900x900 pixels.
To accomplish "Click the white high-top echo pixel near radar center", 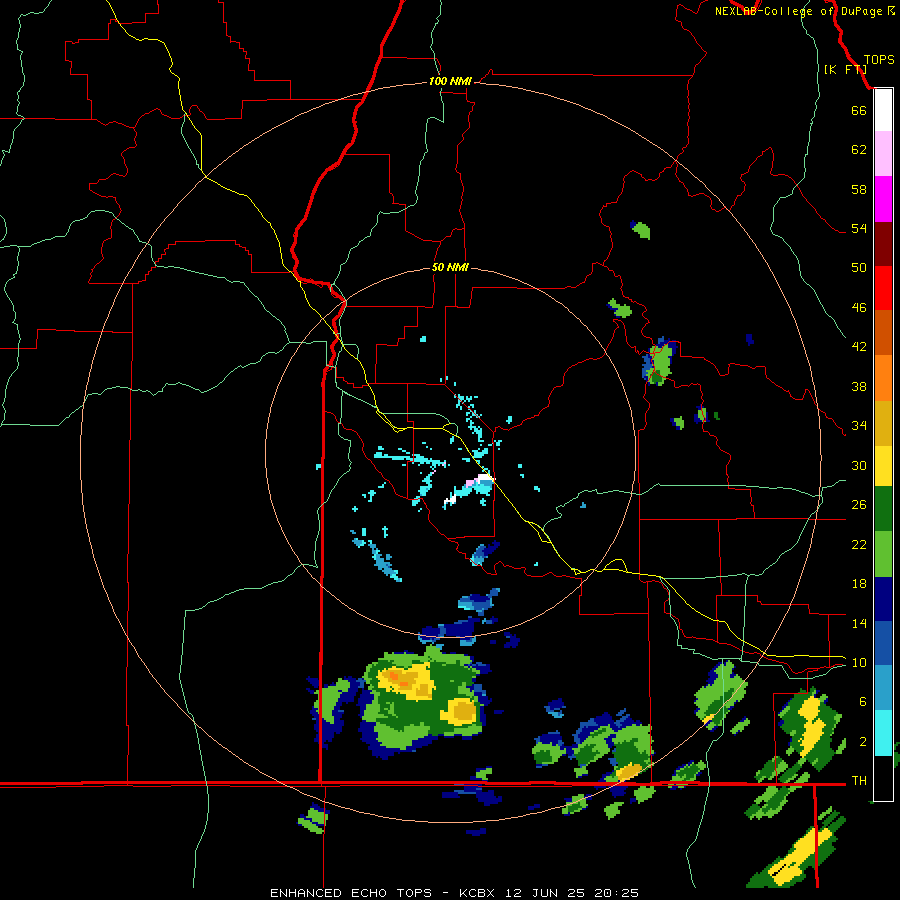I will click(x=486, y=478).
